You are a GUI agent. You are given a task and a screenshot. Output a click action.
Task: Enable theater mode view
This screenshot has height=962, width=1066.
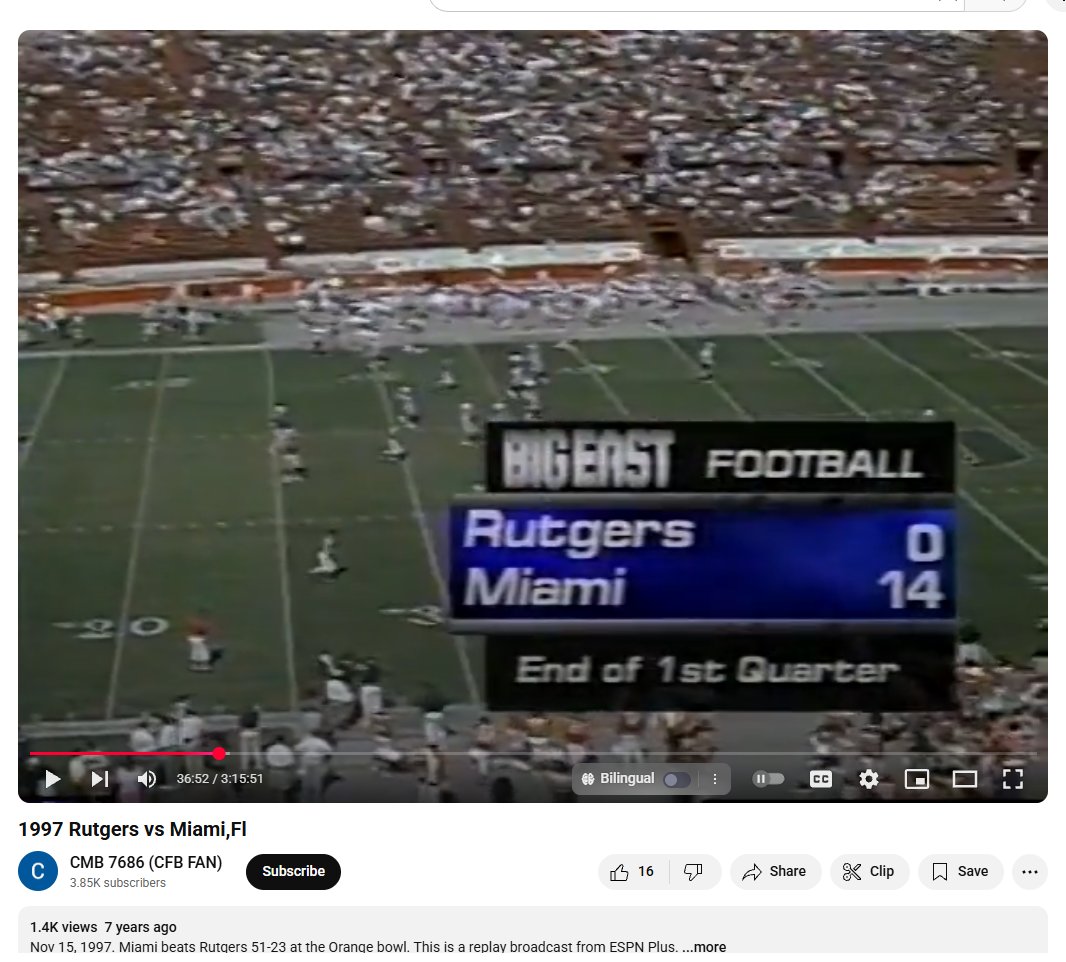pos(964,779)
